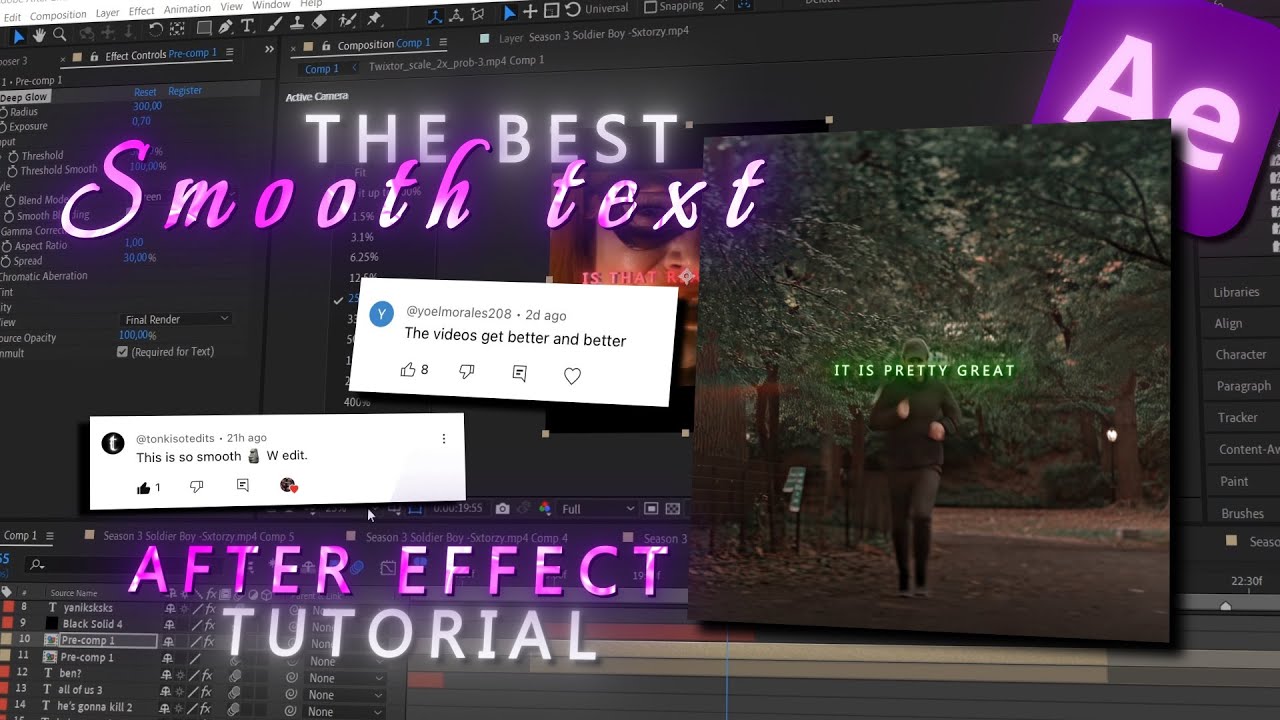Click the Reset link for Deep Glow

pos(145,92)
